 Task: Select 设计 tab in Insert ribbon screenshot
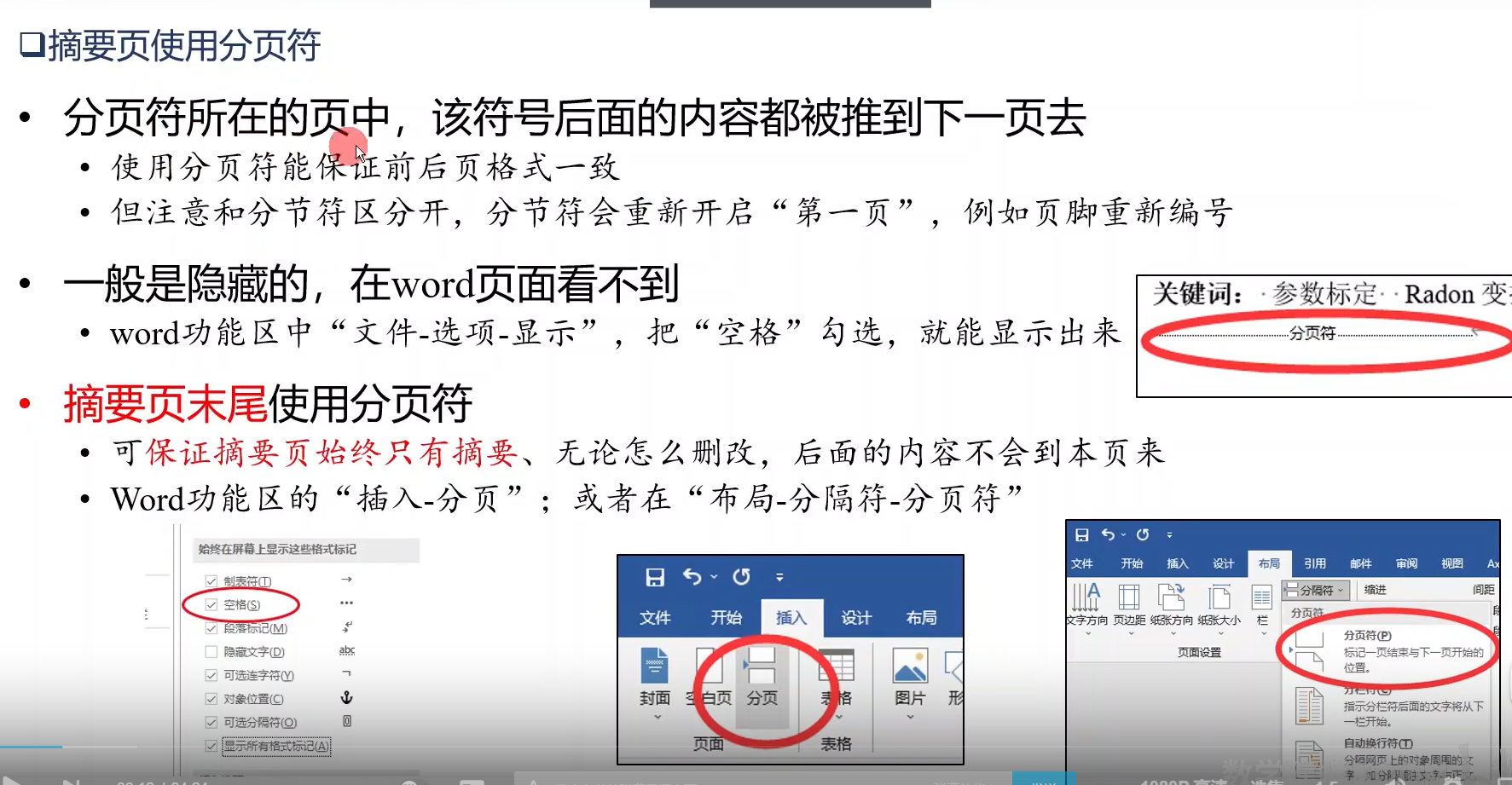point(856,618)
